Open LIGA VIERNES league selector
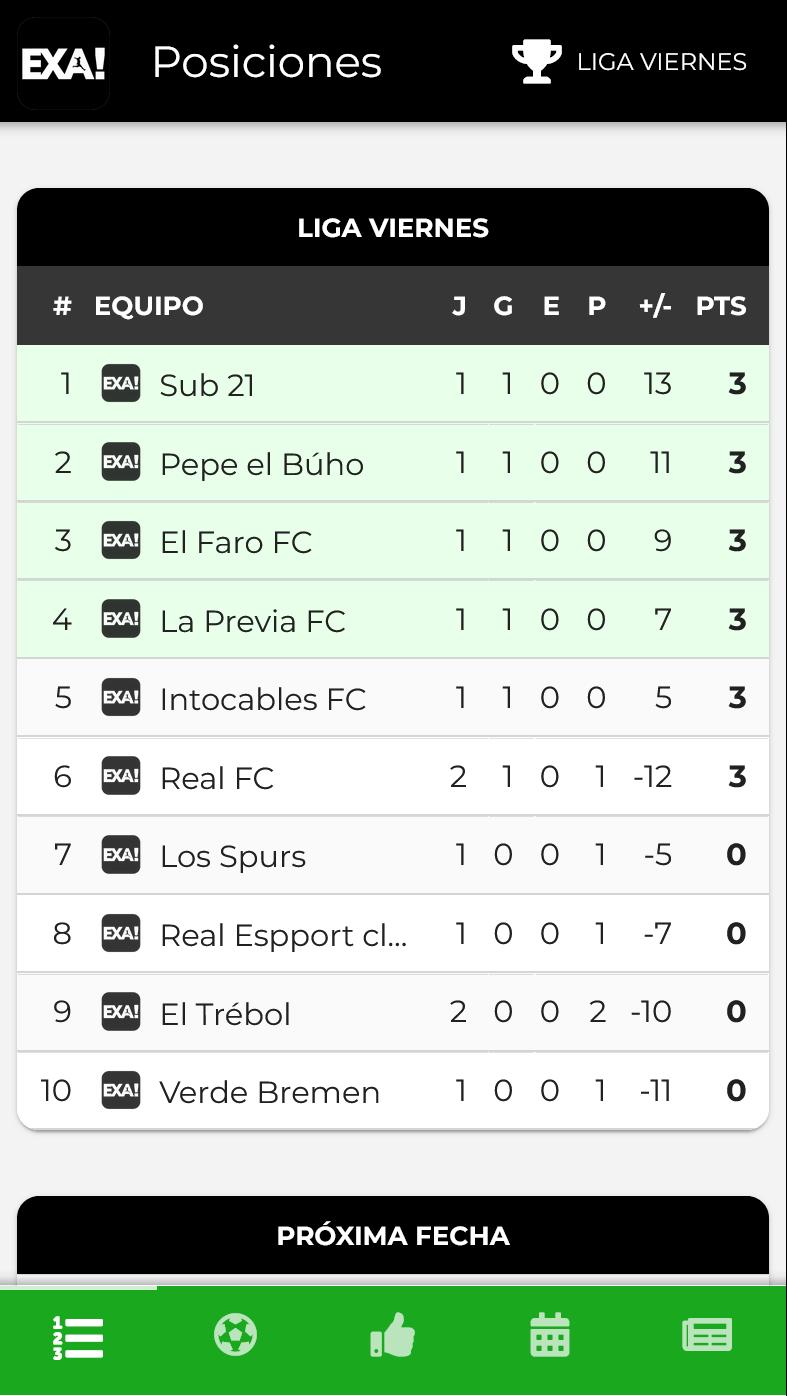The height and width of the screenshot is (1396, 787). pos(630,61)
